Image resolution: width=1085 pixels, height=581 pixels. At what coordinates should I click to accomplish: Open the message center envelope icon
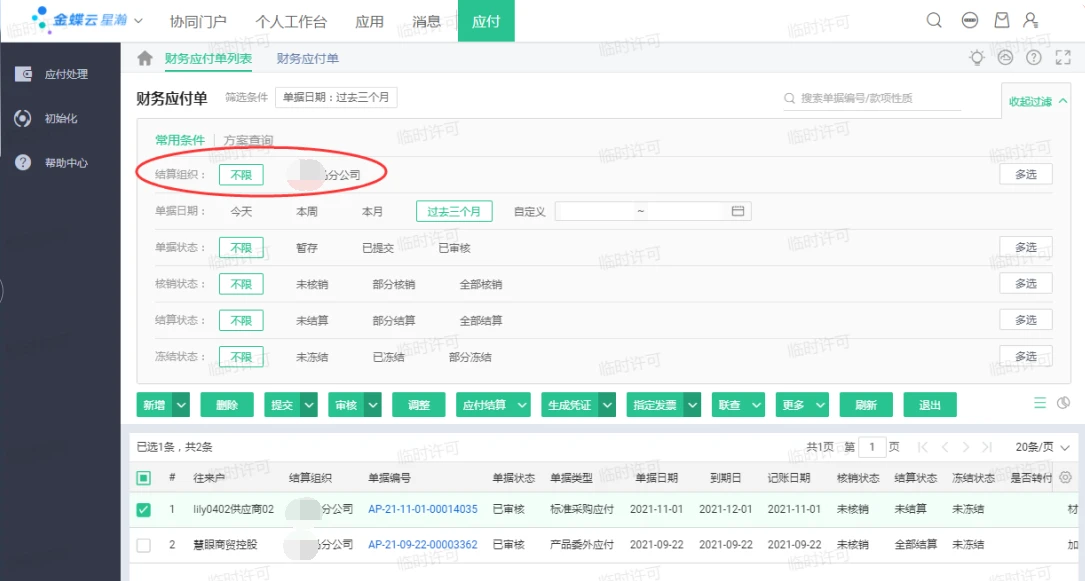(x=1000, y=19)
